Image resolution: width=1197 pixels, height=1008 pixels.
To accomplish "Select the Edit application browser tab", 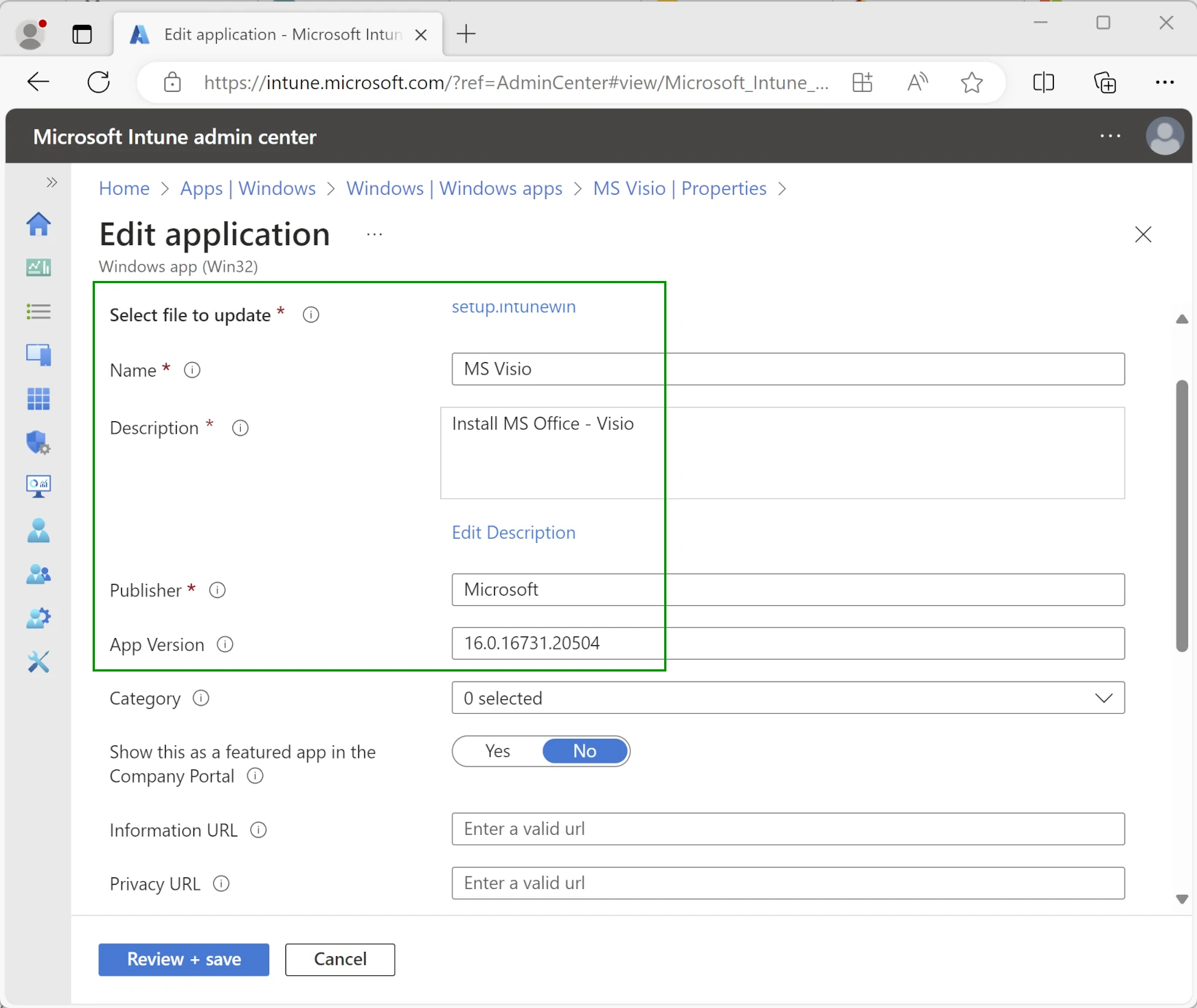I will click(278, 34).
